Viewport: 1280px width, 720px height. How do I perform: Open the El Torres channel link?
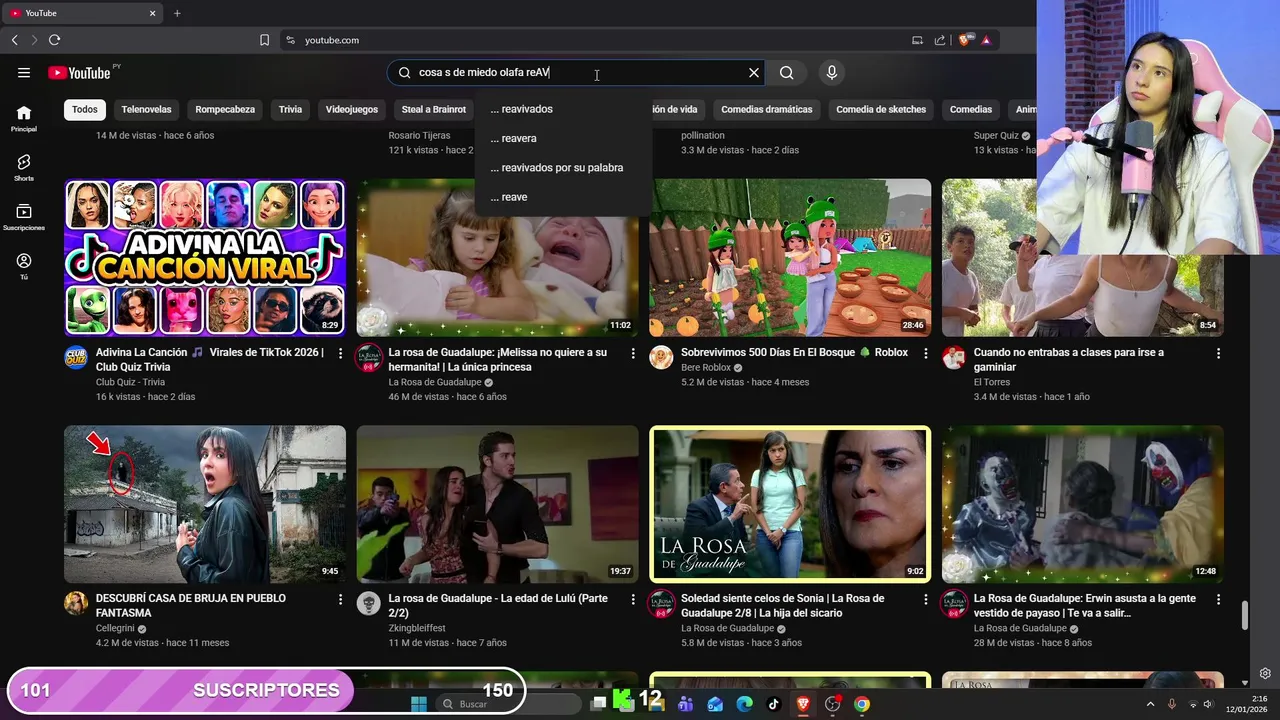(992, 382)
